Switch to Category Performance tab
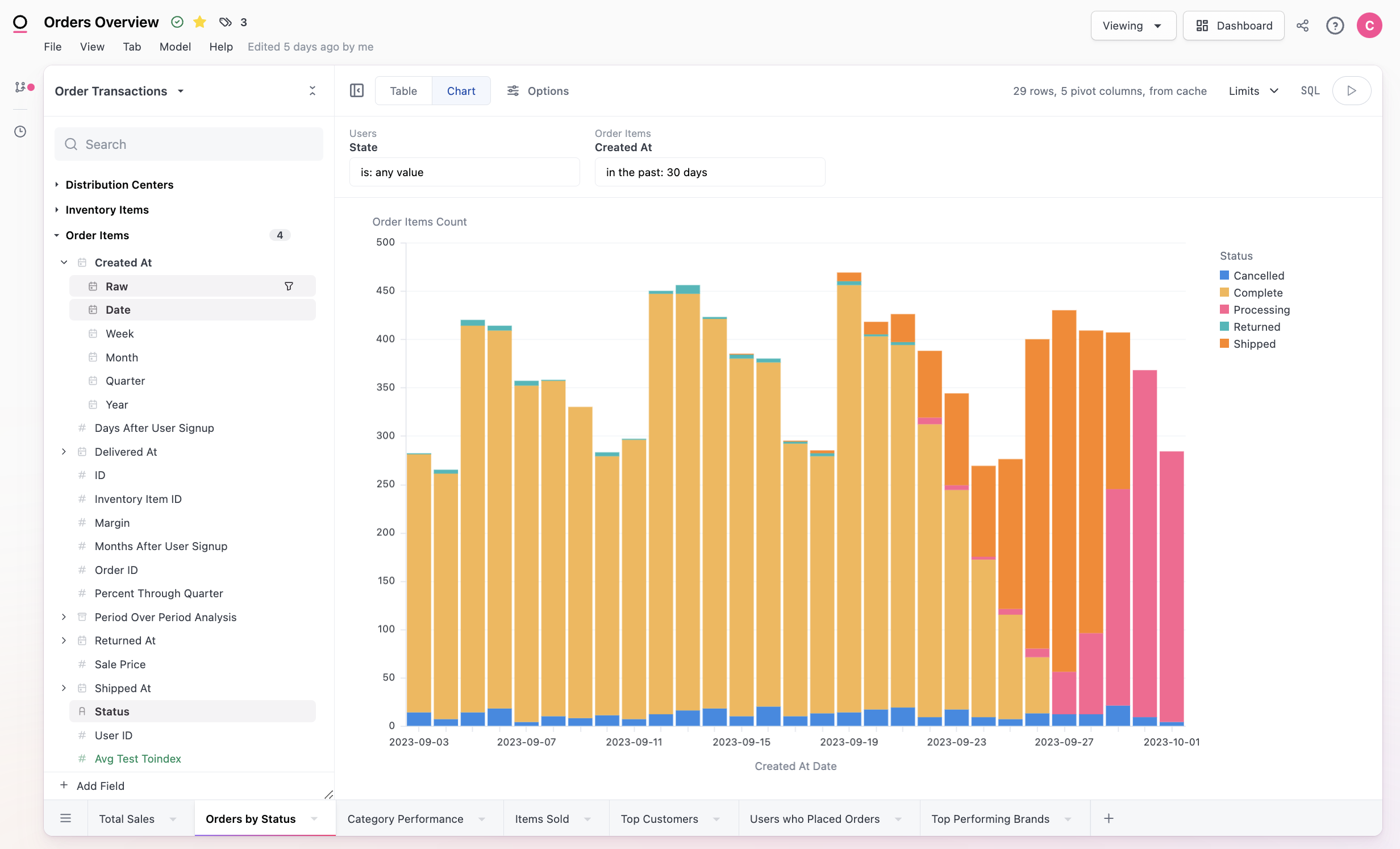The image size is (1400, 849). pyautogui.click(x=405, y=819)
